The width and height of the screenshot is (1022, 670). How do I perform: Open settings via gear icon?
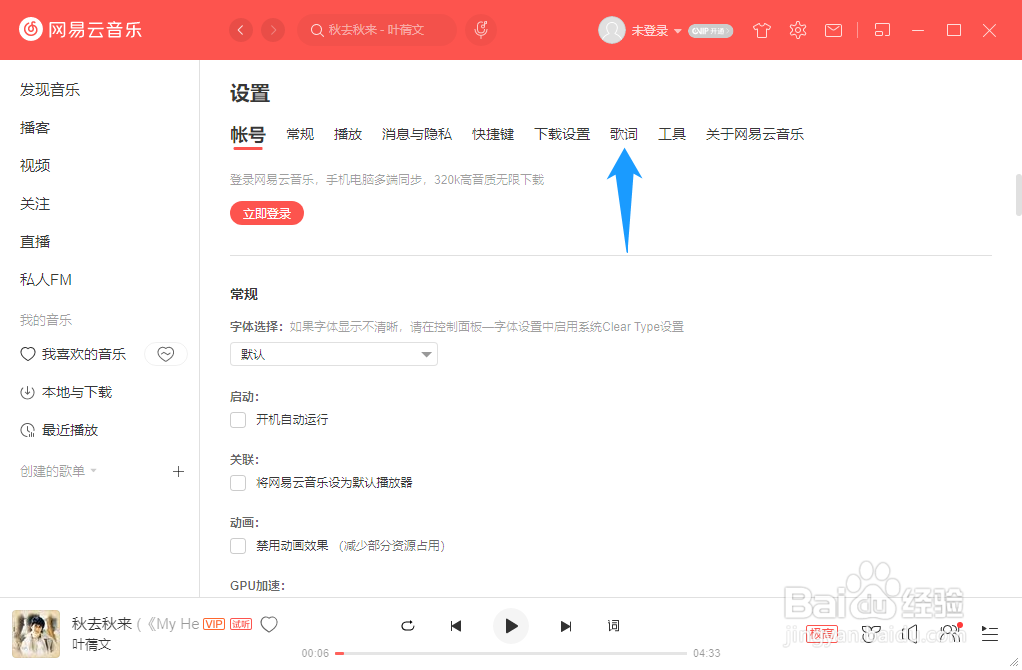point(798,30)
